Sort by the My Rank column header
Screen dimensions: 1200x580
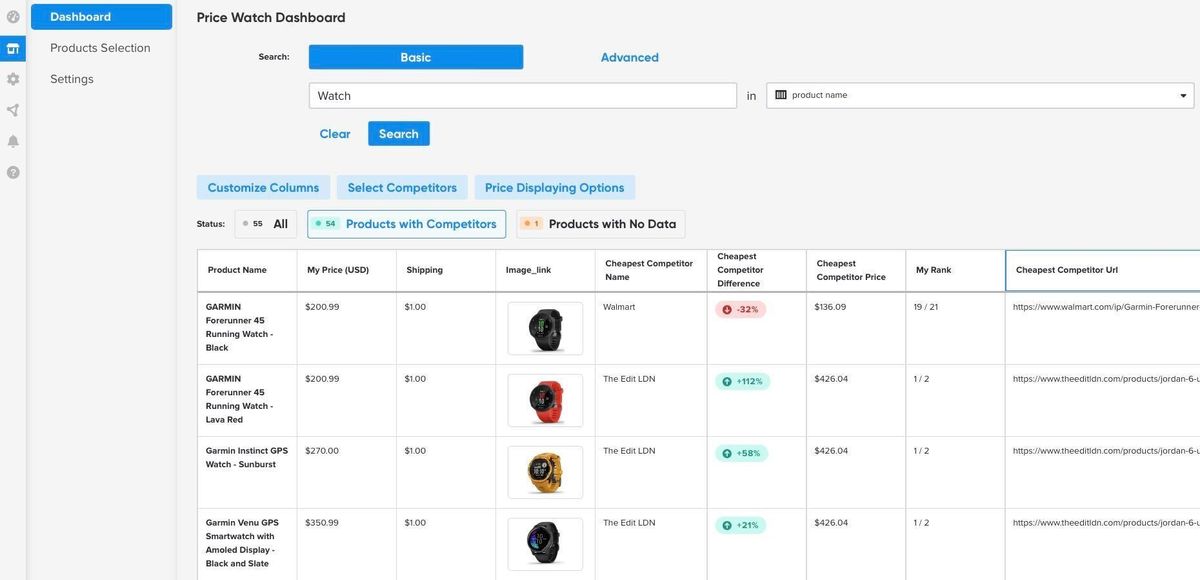pos(956,270)
